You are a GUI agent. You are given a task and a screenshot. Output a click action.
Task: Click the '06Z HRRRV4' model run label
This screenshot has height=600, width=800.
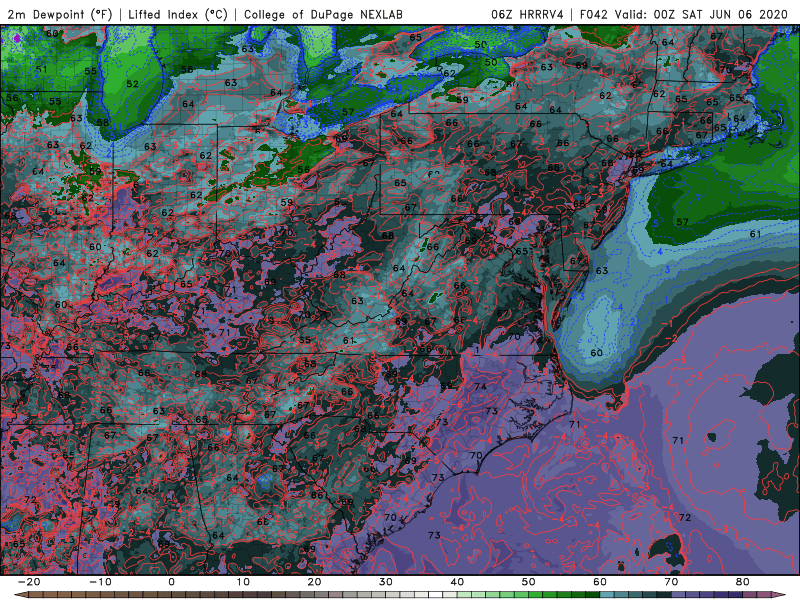coord(528,15)
